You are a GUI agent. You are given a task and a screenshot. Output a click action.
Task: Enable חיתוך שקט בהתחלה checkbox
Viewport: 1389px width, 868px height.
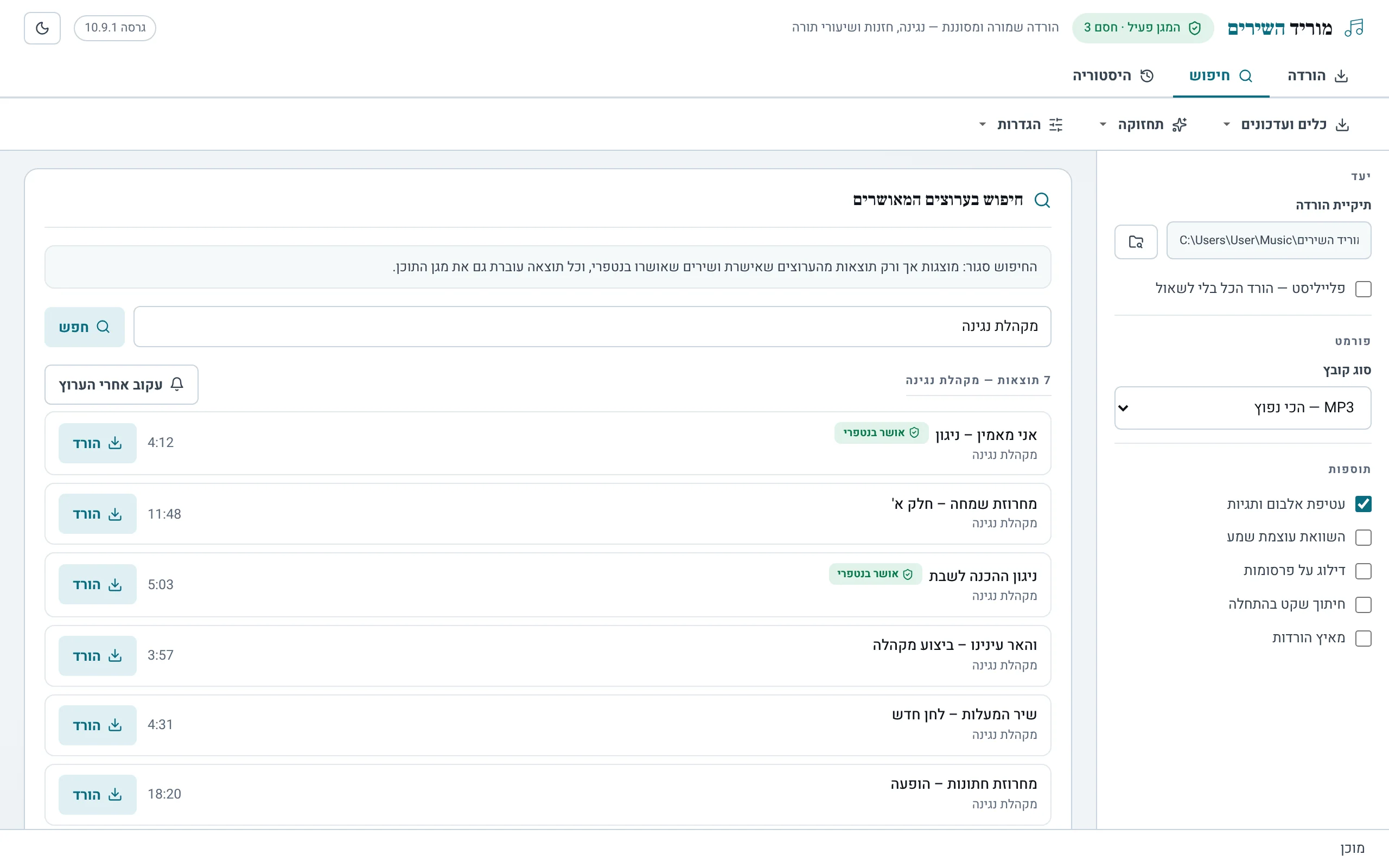coord(1363,604)
